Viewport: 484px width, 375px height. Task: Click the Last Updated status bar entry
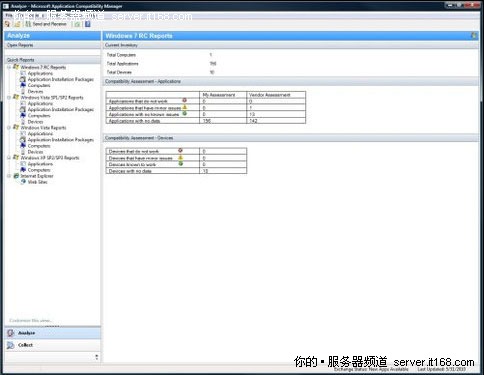click(442, 369)
